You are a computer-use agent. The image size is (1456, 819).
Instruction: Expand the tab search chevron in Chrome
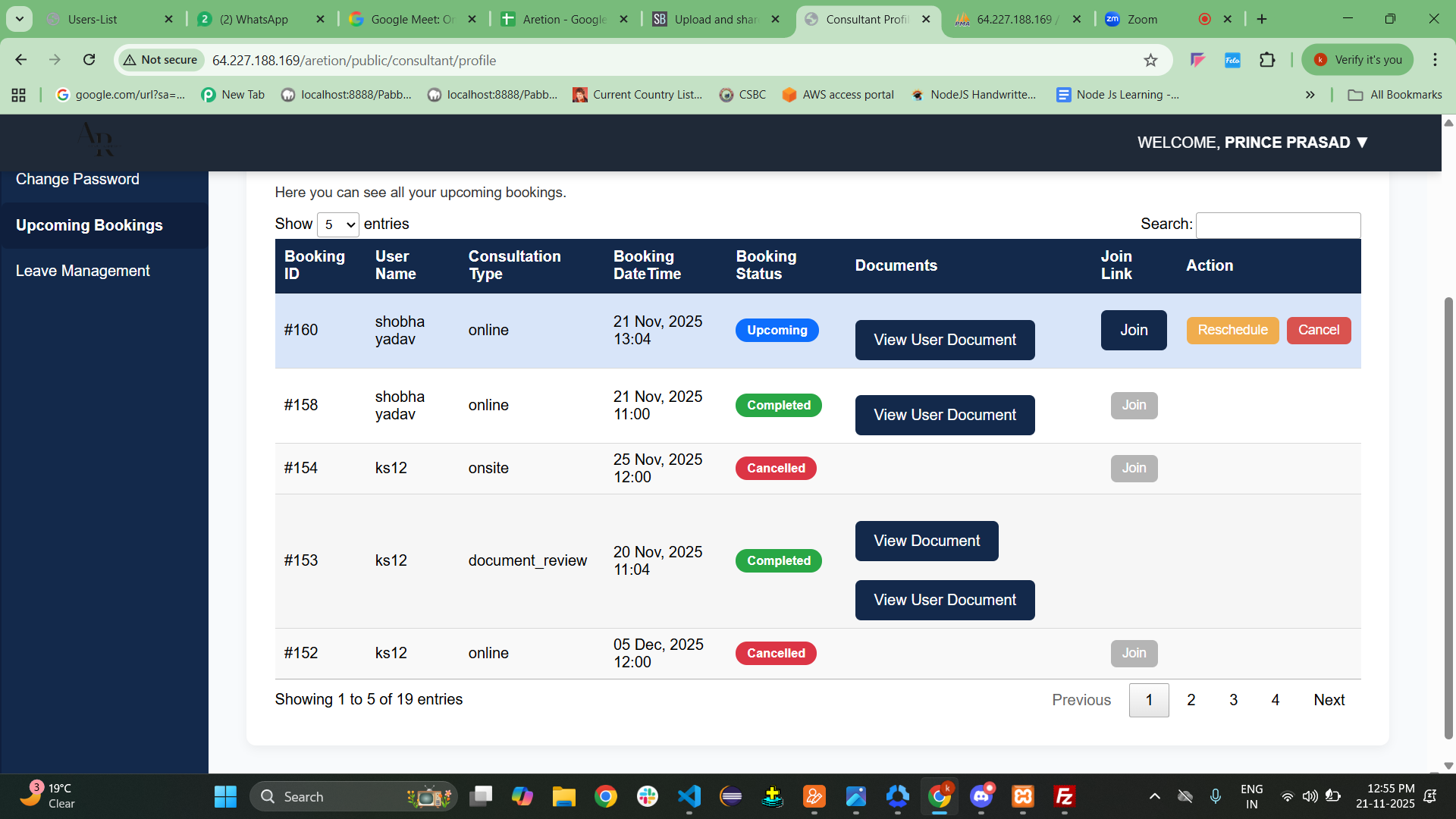tap(19, 19)
